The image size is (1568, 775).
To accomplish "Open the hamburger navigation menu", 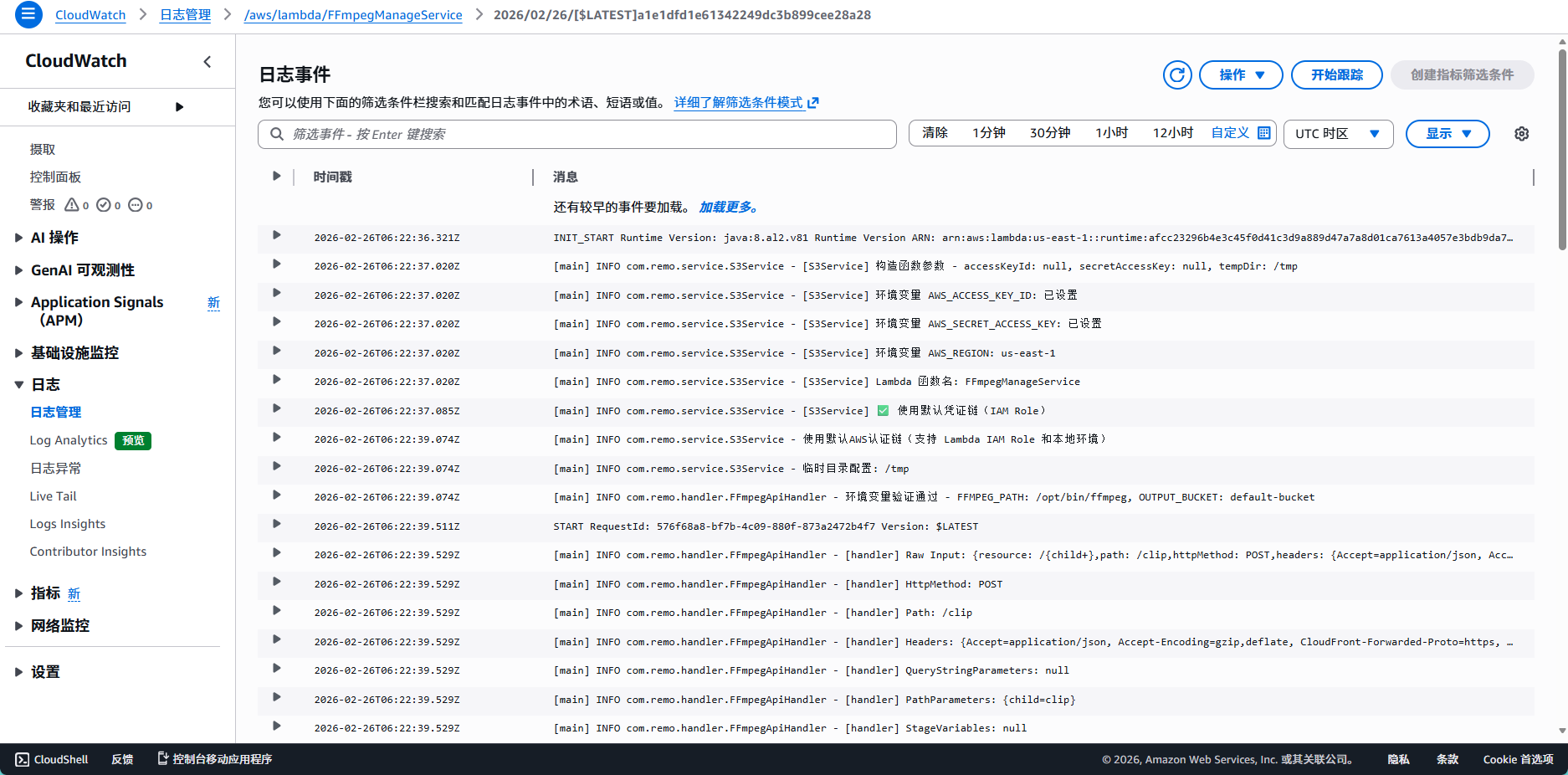I will 28,14.
